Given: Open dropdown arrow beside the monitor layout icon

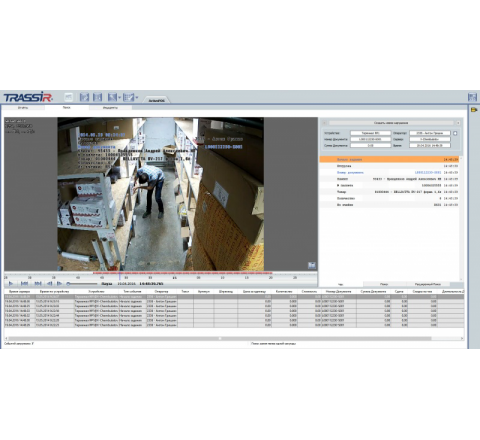Looking at the screenshot, I should 119,97.
